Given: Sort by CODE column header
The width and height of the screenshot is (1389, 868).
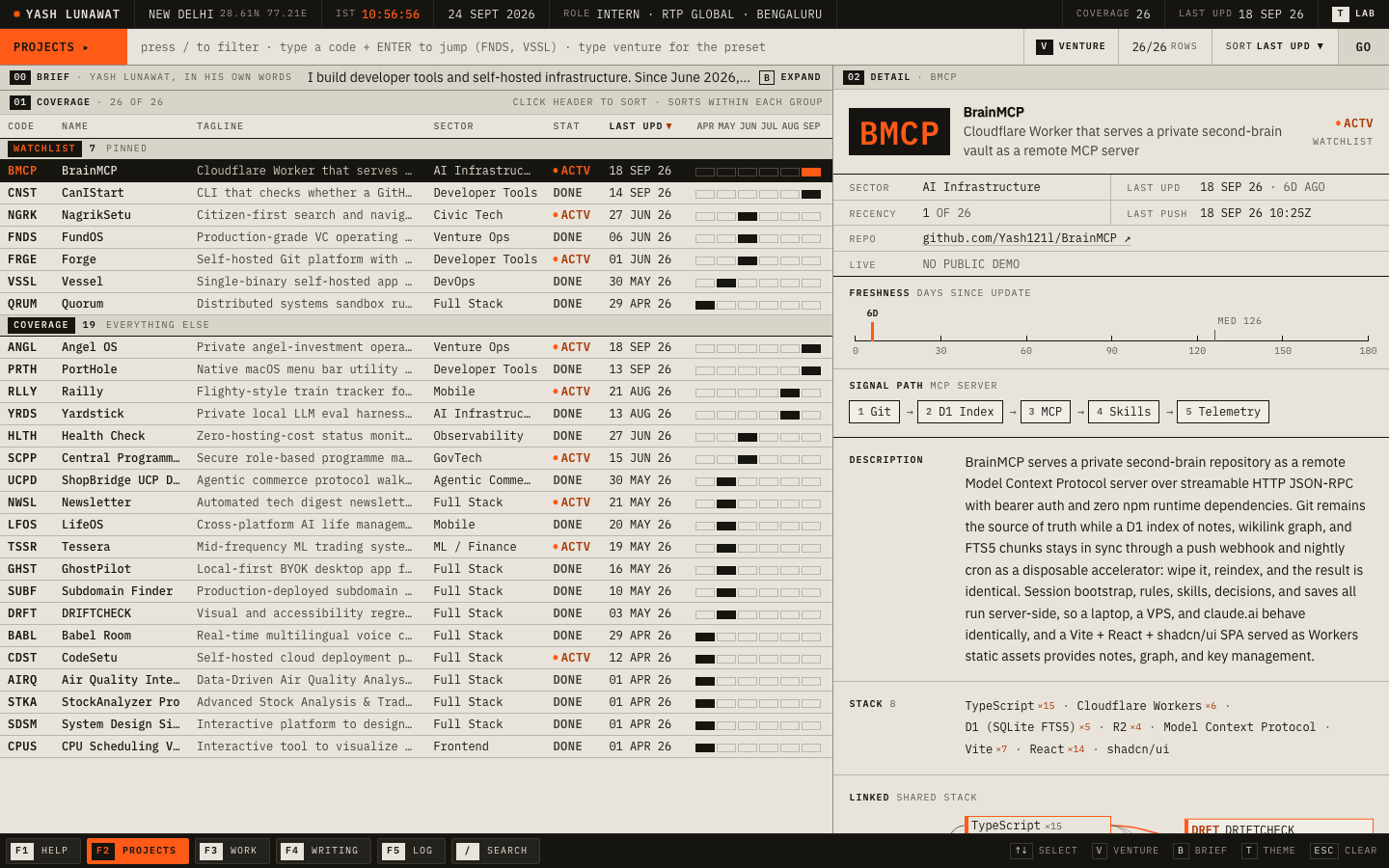Looking at the screenshot, I should click(x=21, y=126).
